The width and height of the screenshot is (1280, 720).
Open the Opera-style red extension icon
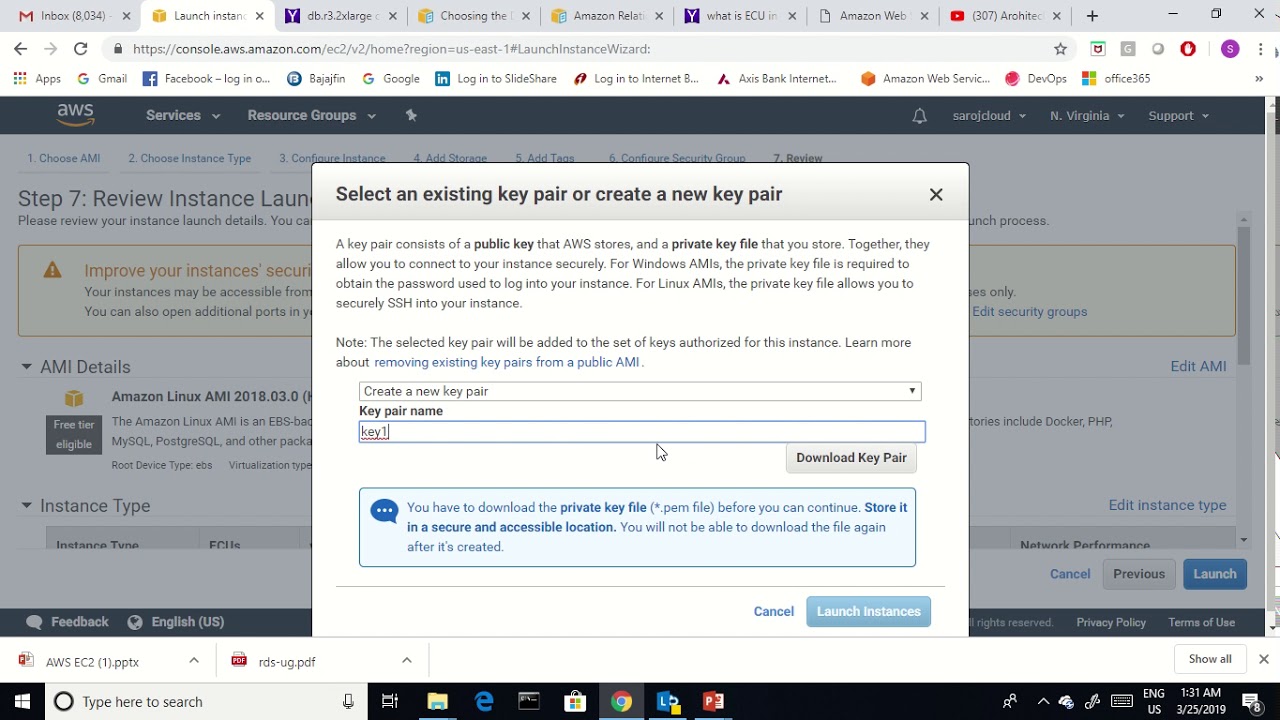click(1188, 49)
